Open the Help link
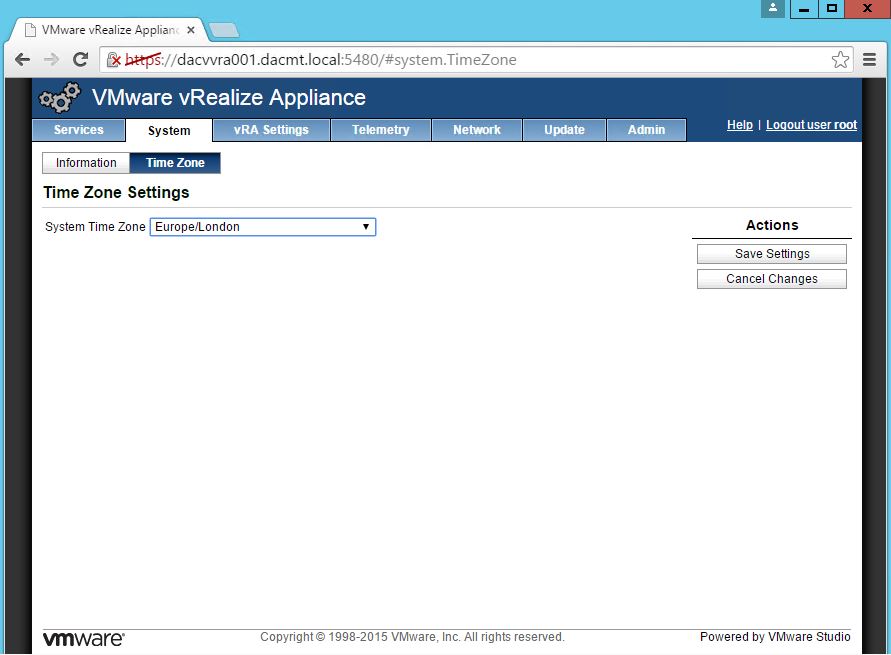Screen dimensions: 891x655 [739, 125]
